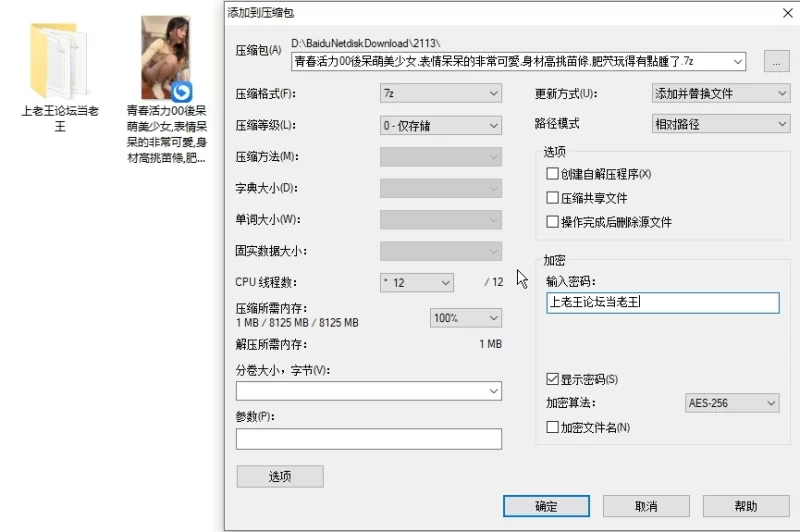Check 操作完成后删除源文件 option
The image size is (800, 532).
(552, 222)
